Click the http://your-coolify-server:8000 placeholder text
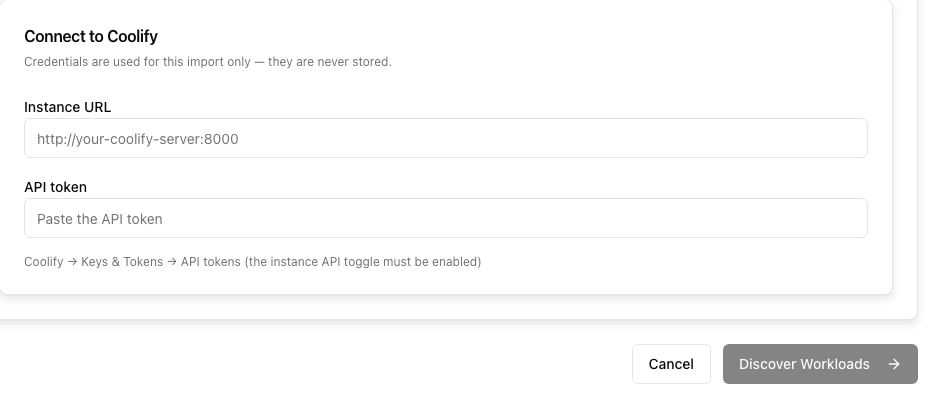This screenshot has width=942, height=408. pyautogui.click(x=138, y=139)
